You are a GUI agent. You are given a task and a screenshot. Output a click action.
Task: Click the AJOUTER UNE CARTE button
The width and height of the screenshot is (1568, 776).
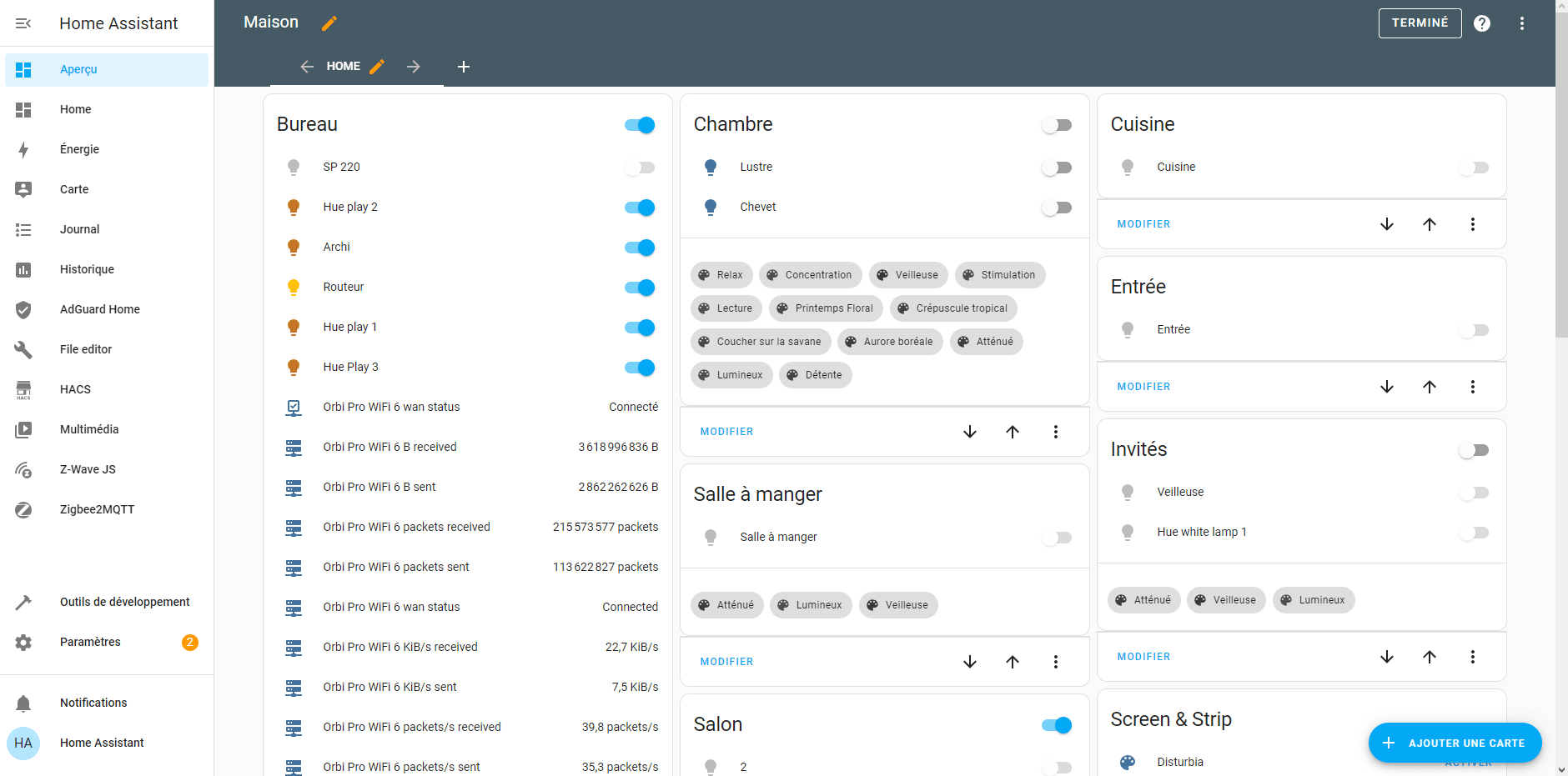pos(1455,743)
